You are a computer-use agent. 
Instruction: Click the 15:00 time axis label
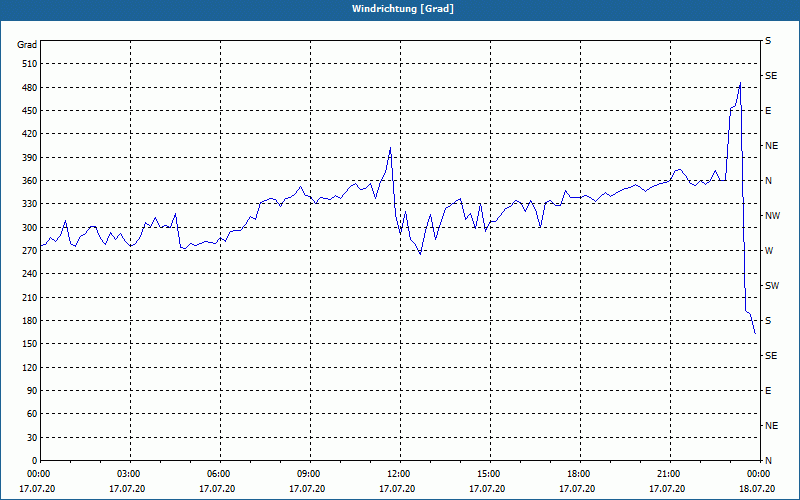[x=490, y=473]
